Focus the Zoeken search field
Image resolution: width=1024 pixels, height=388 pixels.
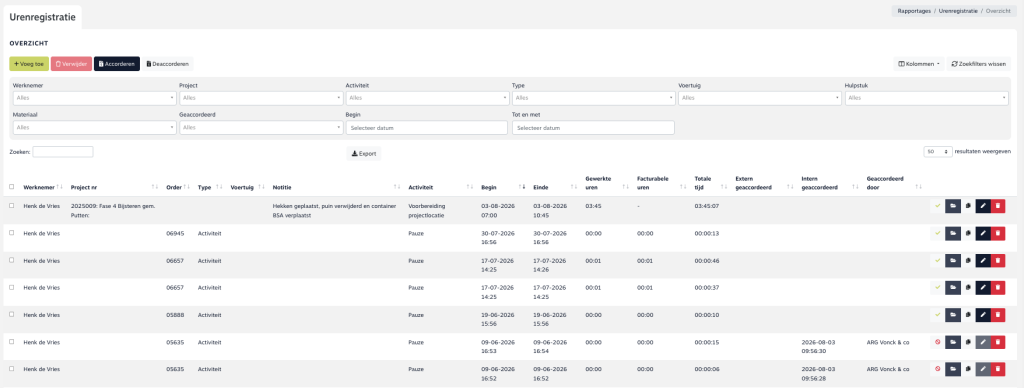(x=63, y=152)
